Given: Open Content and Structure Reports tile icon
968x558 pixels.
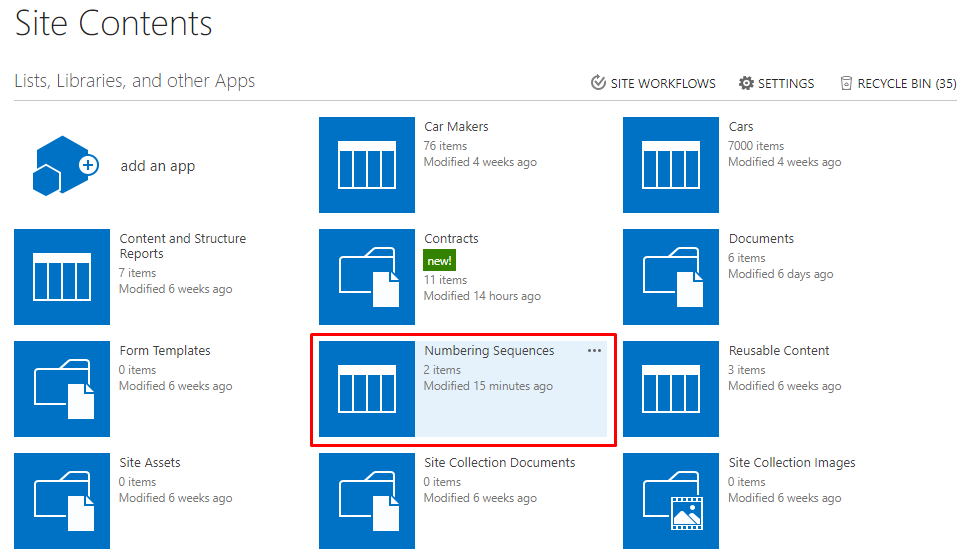Looking at the screenshot, I should [x=62, y=277].
